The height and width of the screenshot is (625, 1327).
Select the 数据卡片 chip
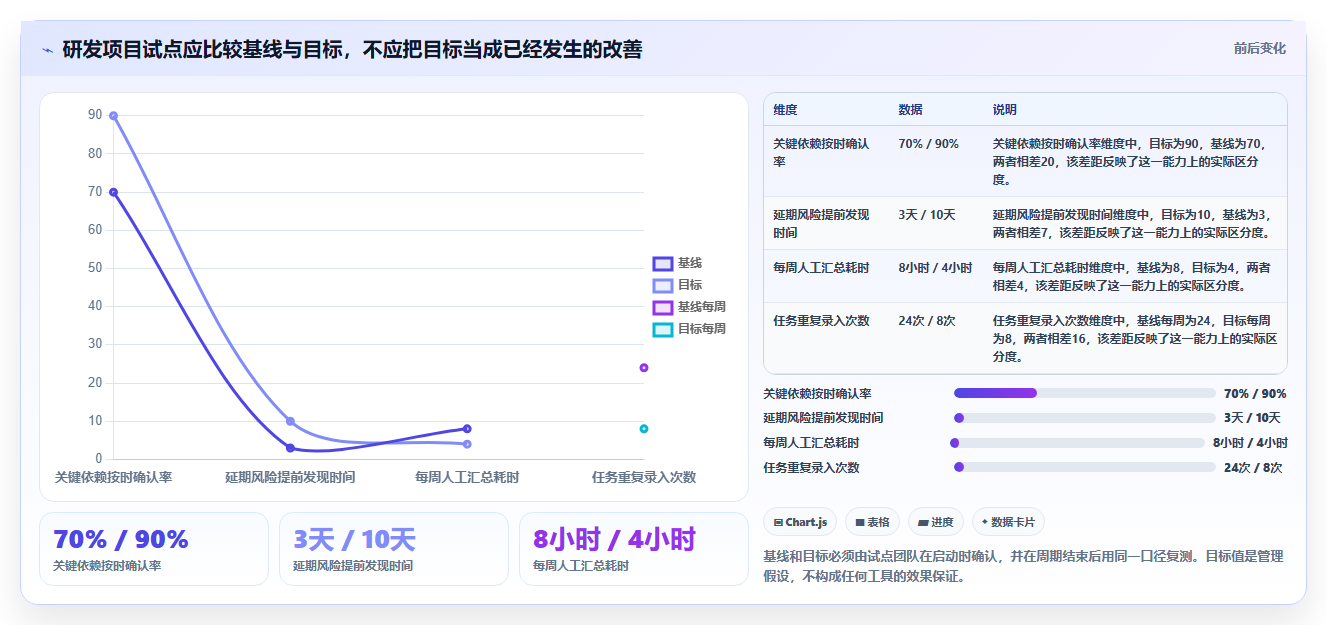(x=1008, y=522)
